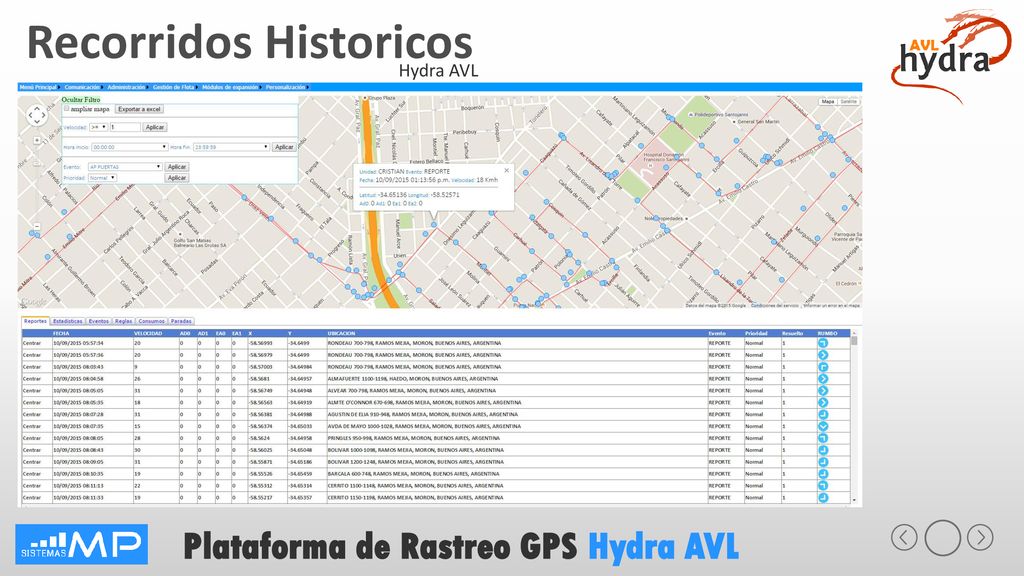Switch to the Eventos tab
1024x576 pixels.
[99, 321]
